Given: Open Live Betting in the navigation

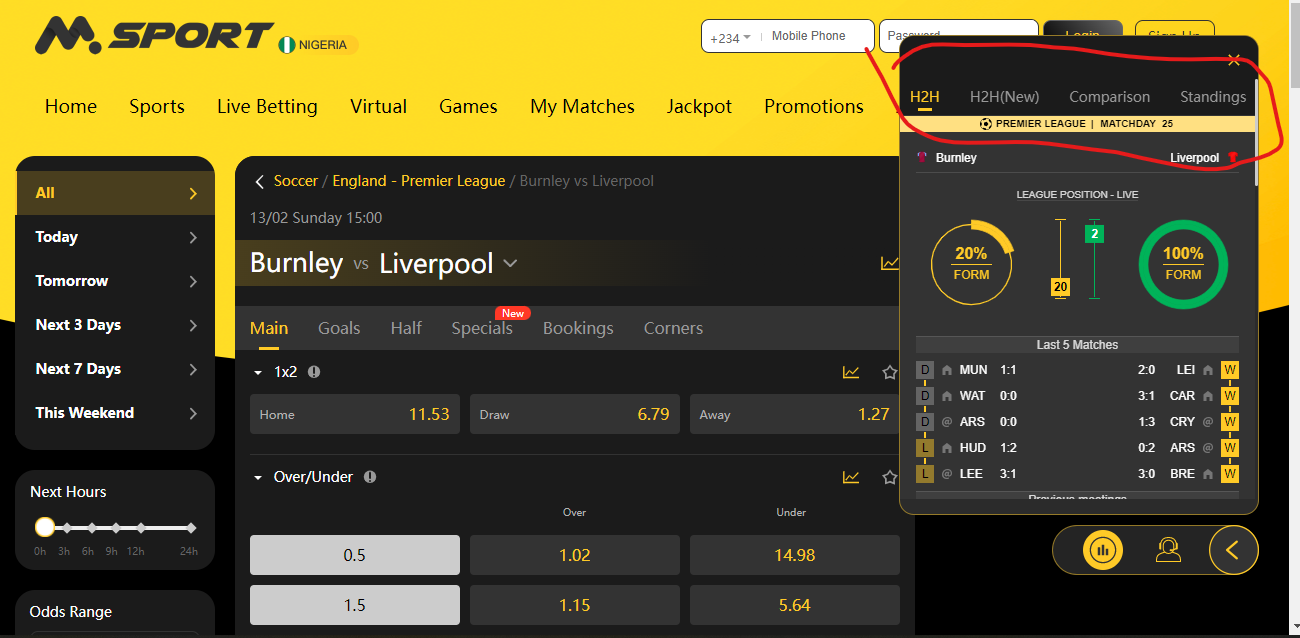Looking at the screenshot, I should (x=267, y=107).
